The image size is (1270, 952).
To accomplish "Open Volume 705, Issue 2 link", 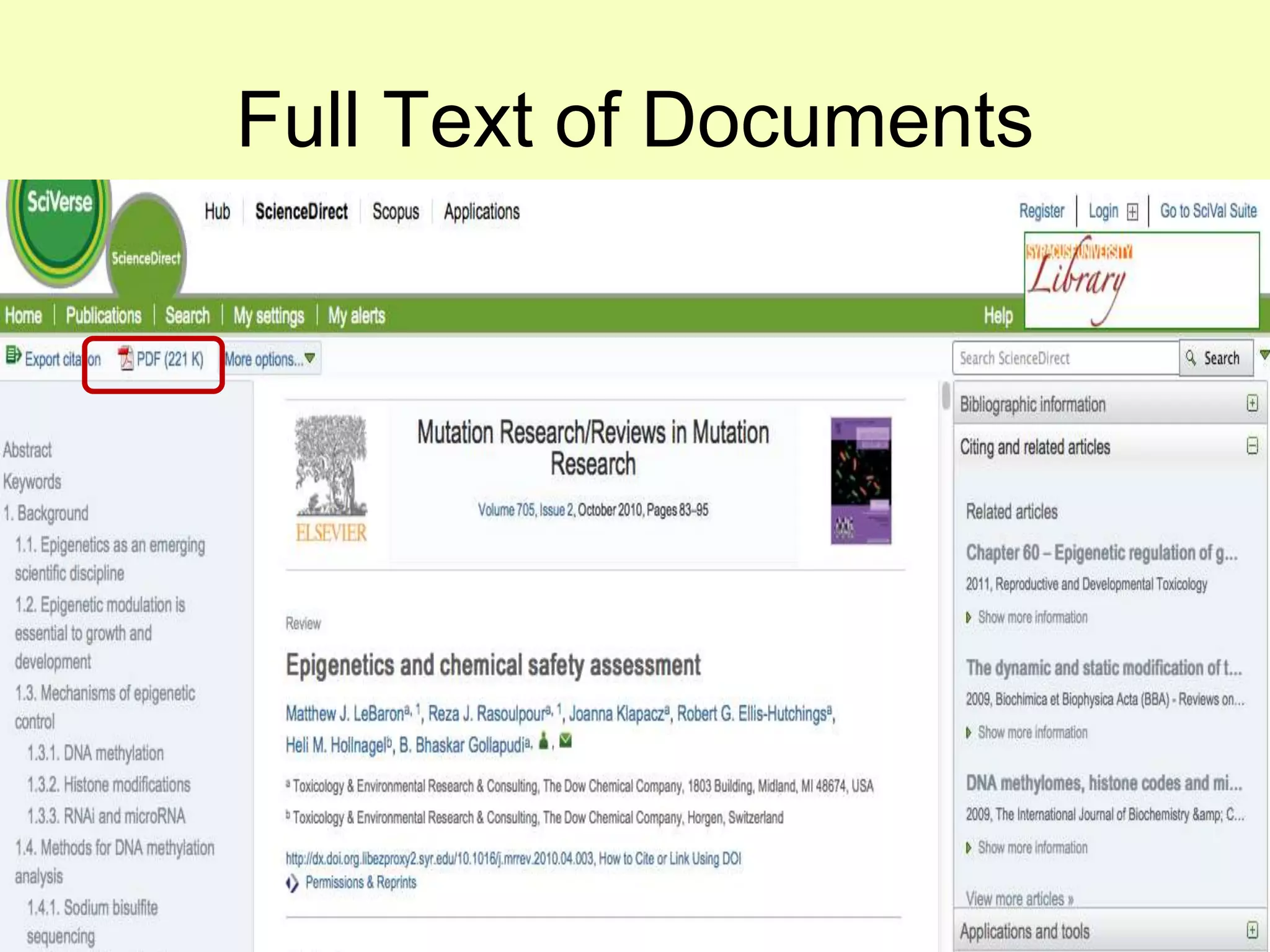I will pyautogui.click(x=526, y=510).
